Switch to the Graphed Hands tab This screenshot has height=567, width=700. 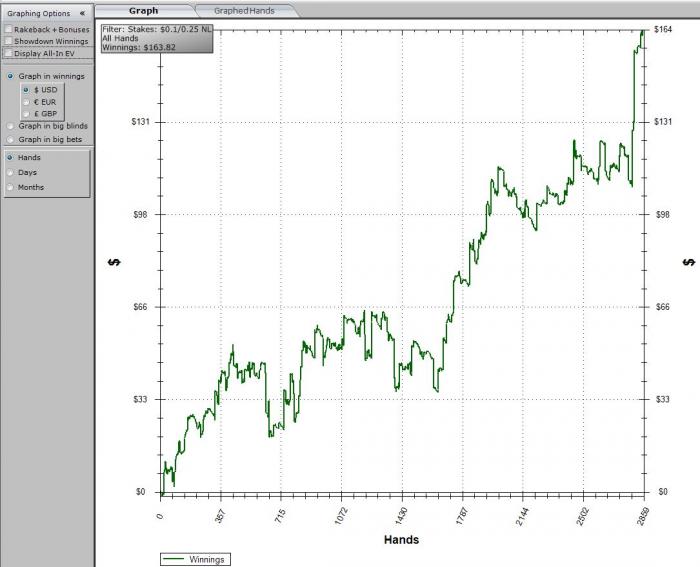(244, 11)
